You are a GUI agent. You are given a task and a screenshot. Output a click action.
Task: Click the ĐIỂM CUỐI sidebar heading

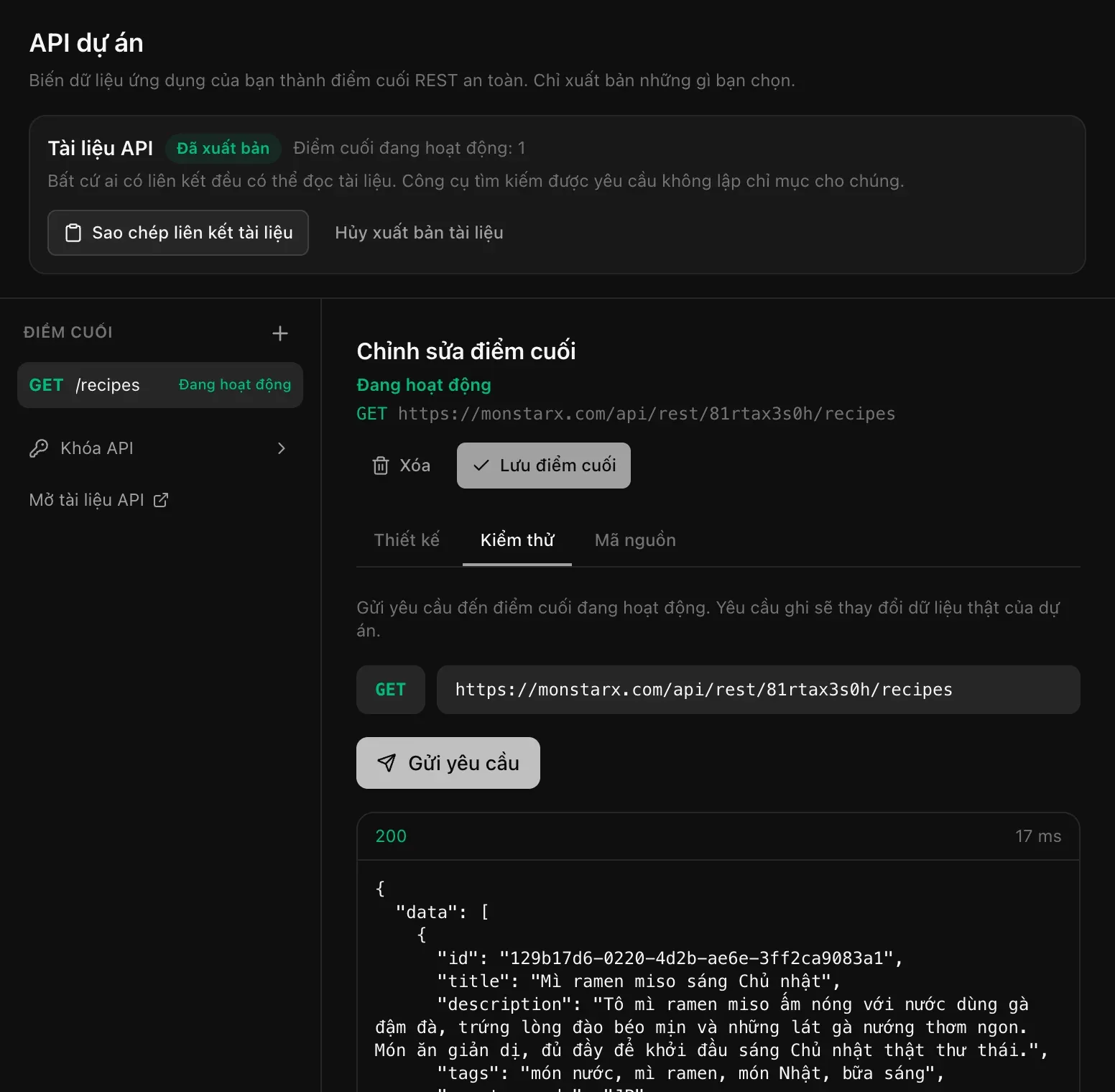coord(68,332)
